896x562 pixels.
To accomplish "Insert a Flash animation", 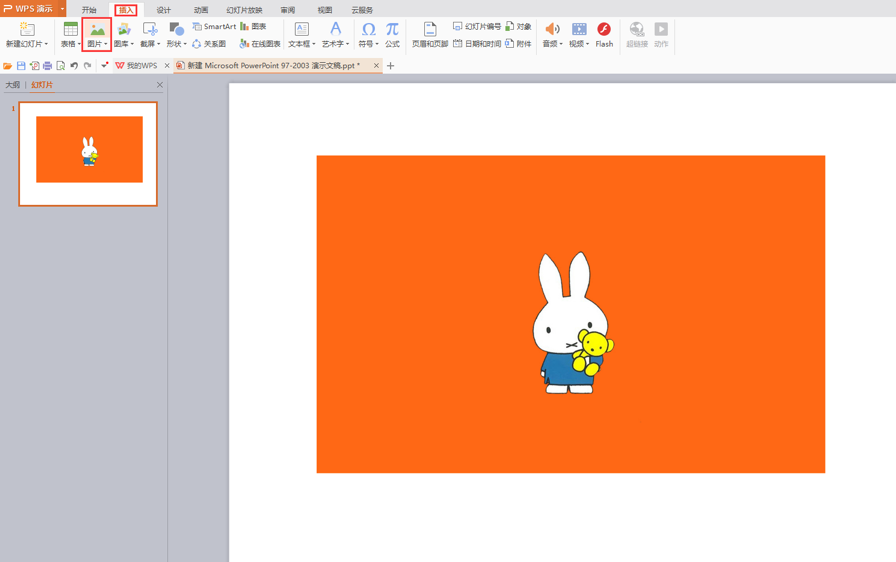I will (604, 34).
